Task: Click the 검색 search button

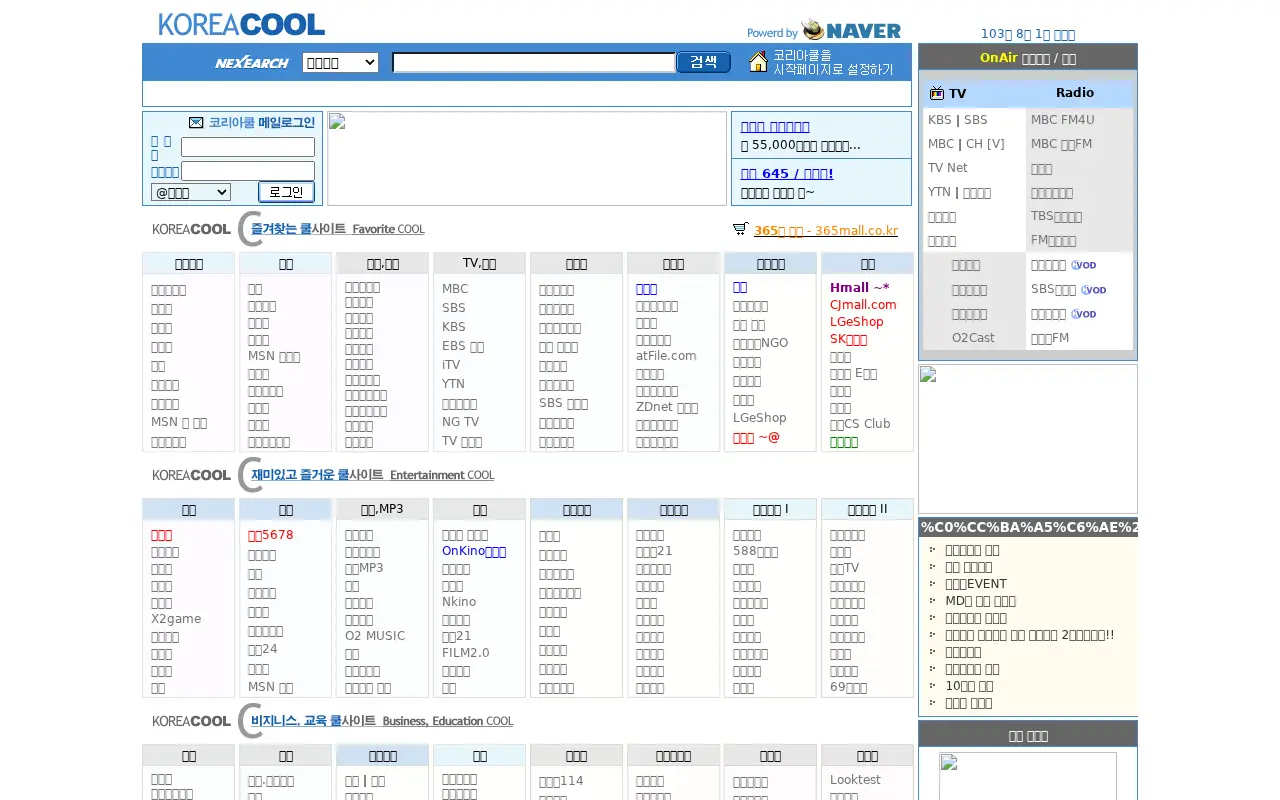Action: coord(704,62)
